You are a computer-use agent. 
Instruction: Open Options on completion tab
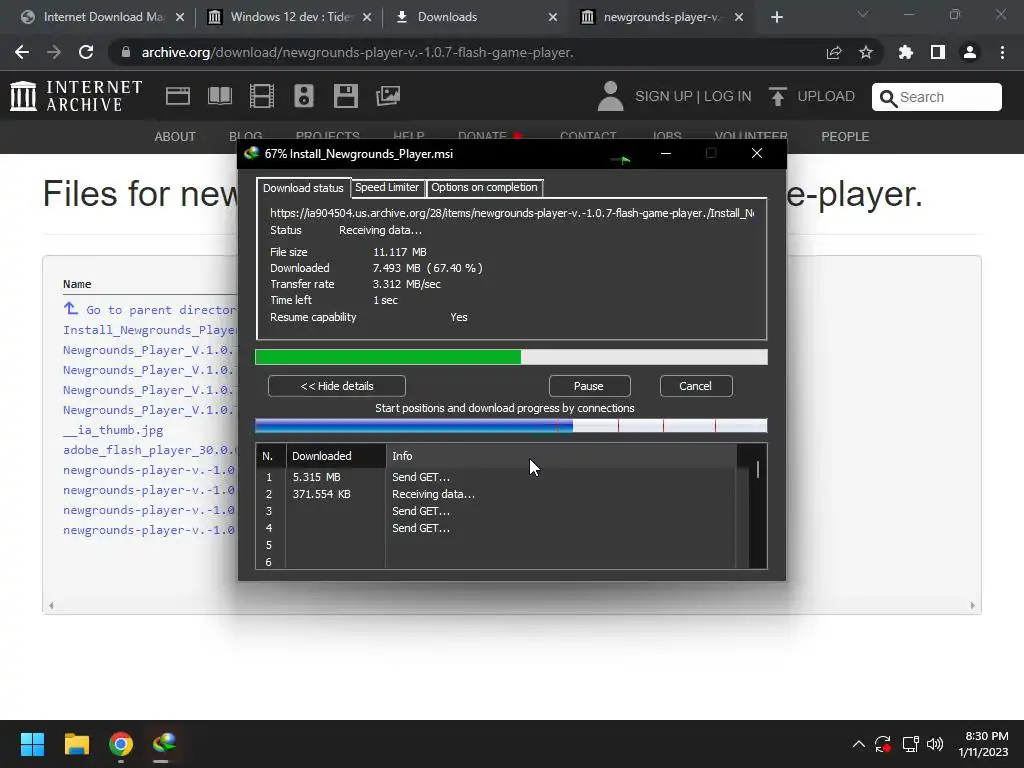pyautogui.click(x=484, y=187)
